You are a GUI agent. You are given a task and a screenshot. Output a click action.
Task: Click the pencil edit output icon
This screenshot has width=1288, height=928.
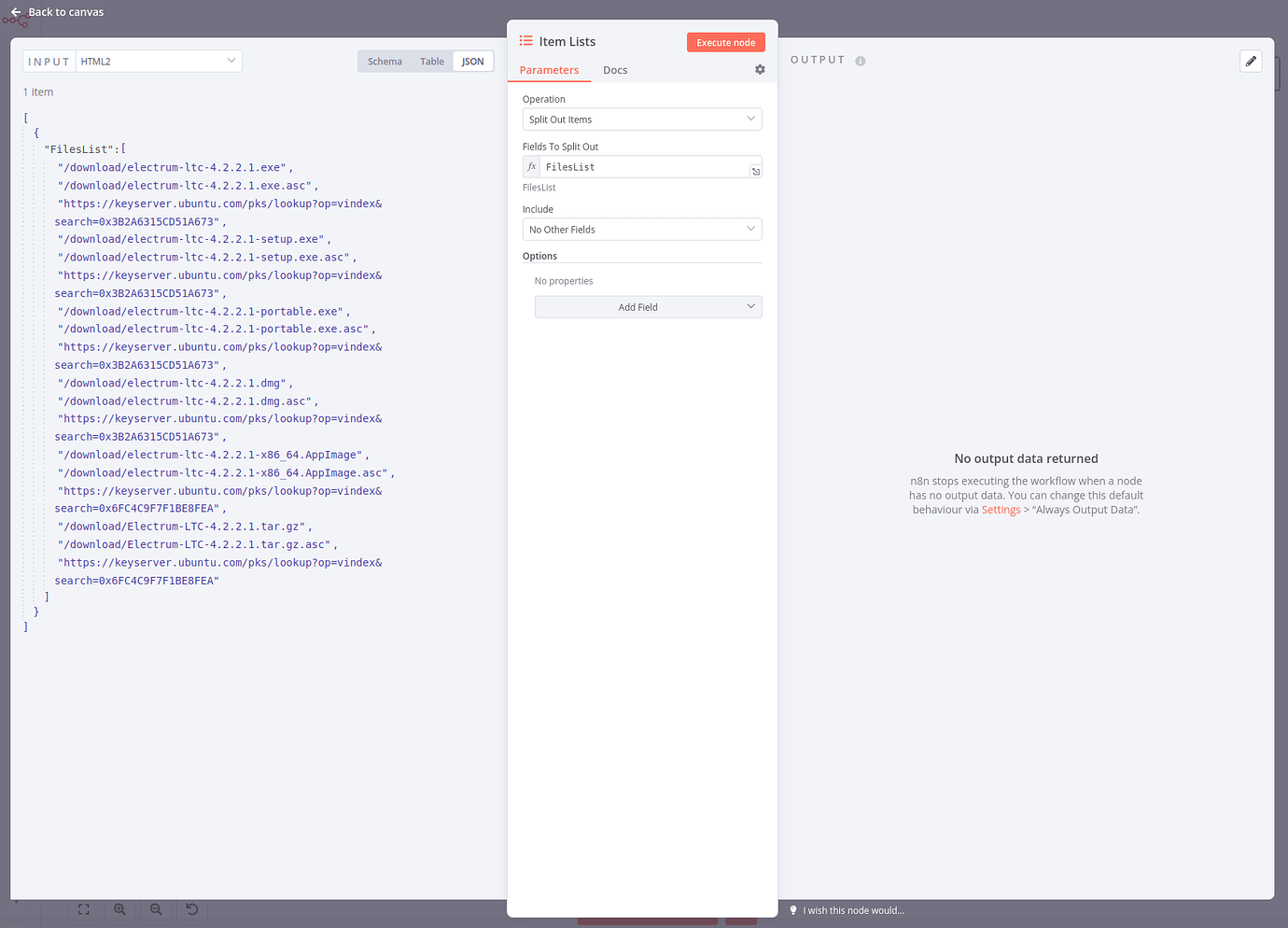[1251, 62]
